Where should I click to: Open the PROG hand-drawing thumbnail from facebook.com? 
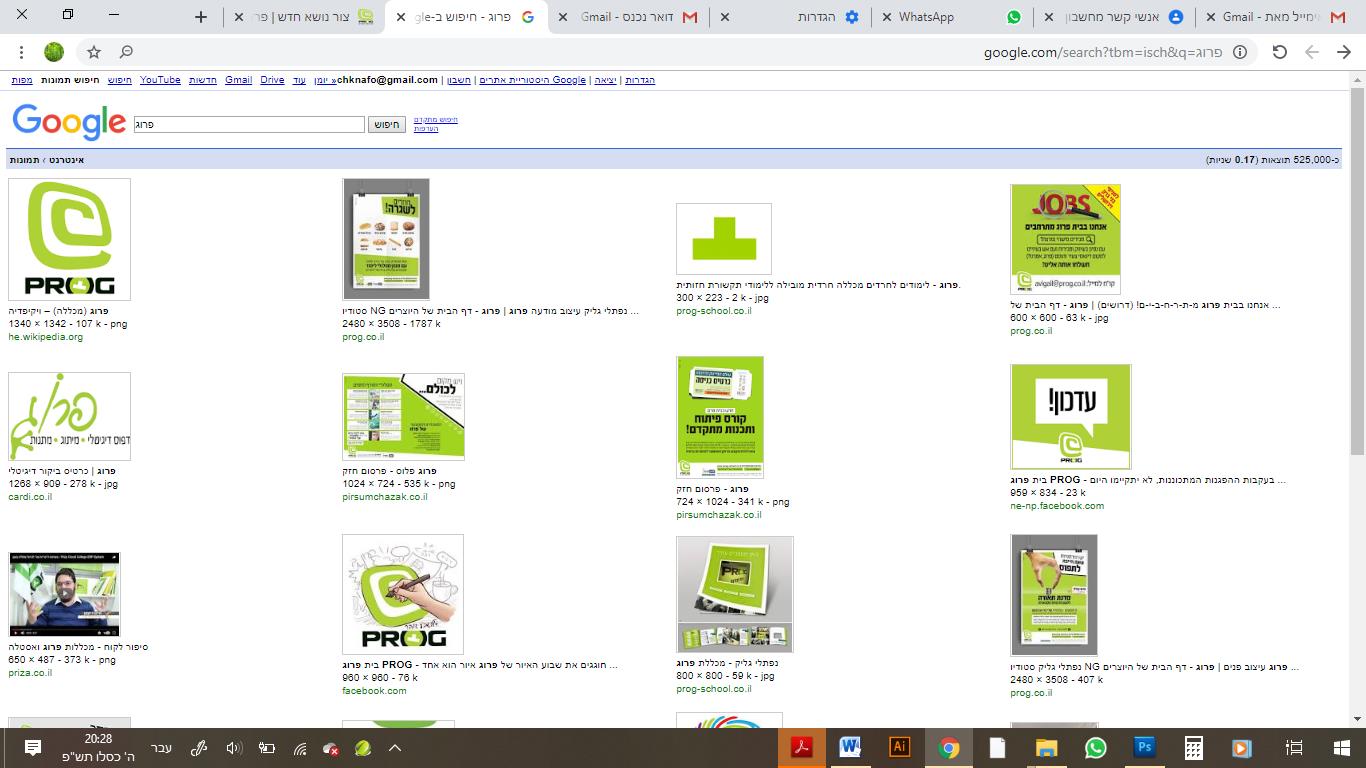click(403, 594)
